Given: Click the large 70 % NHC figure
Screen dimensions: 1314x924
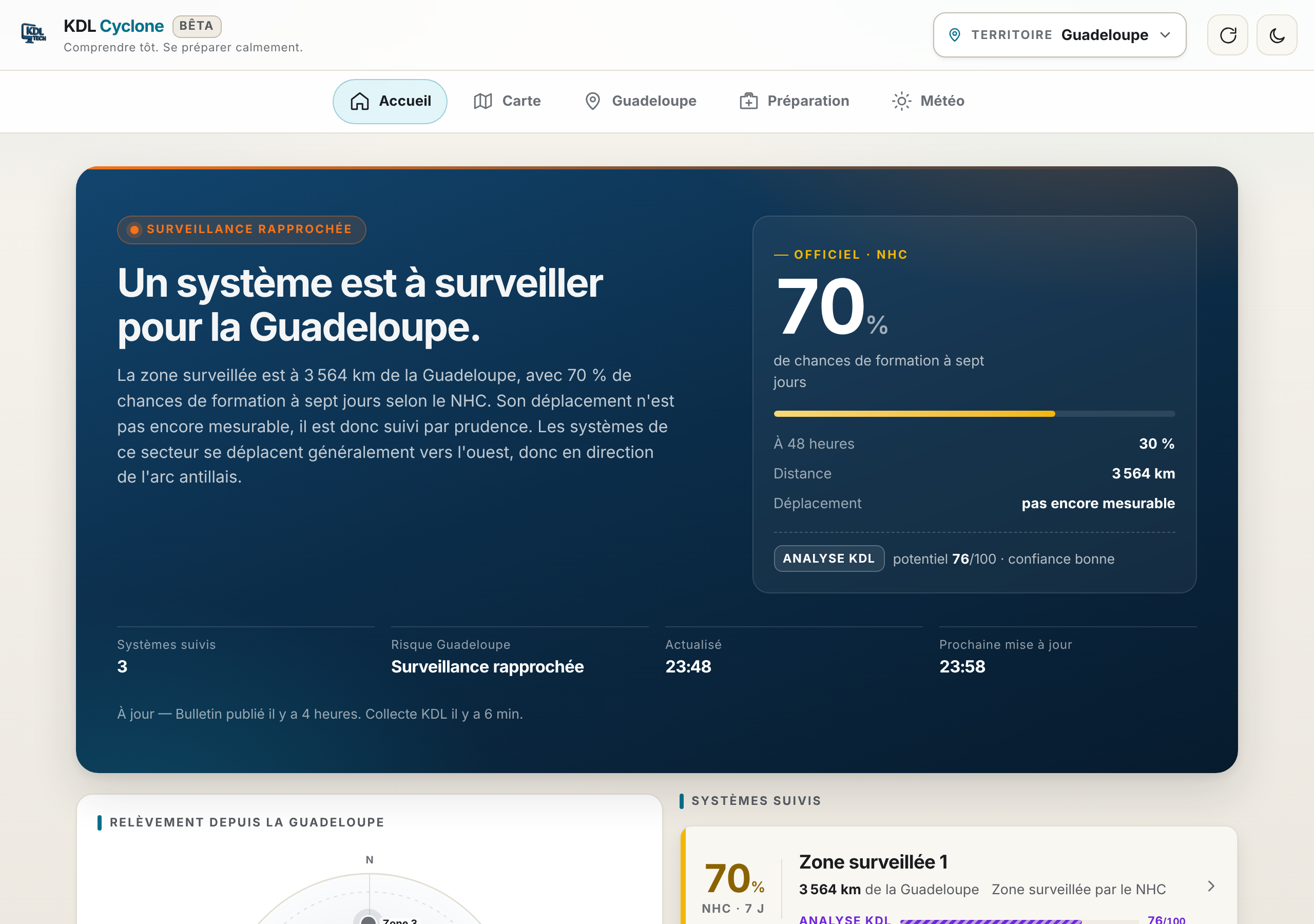Looking at the screenshot, I should 832,306.
